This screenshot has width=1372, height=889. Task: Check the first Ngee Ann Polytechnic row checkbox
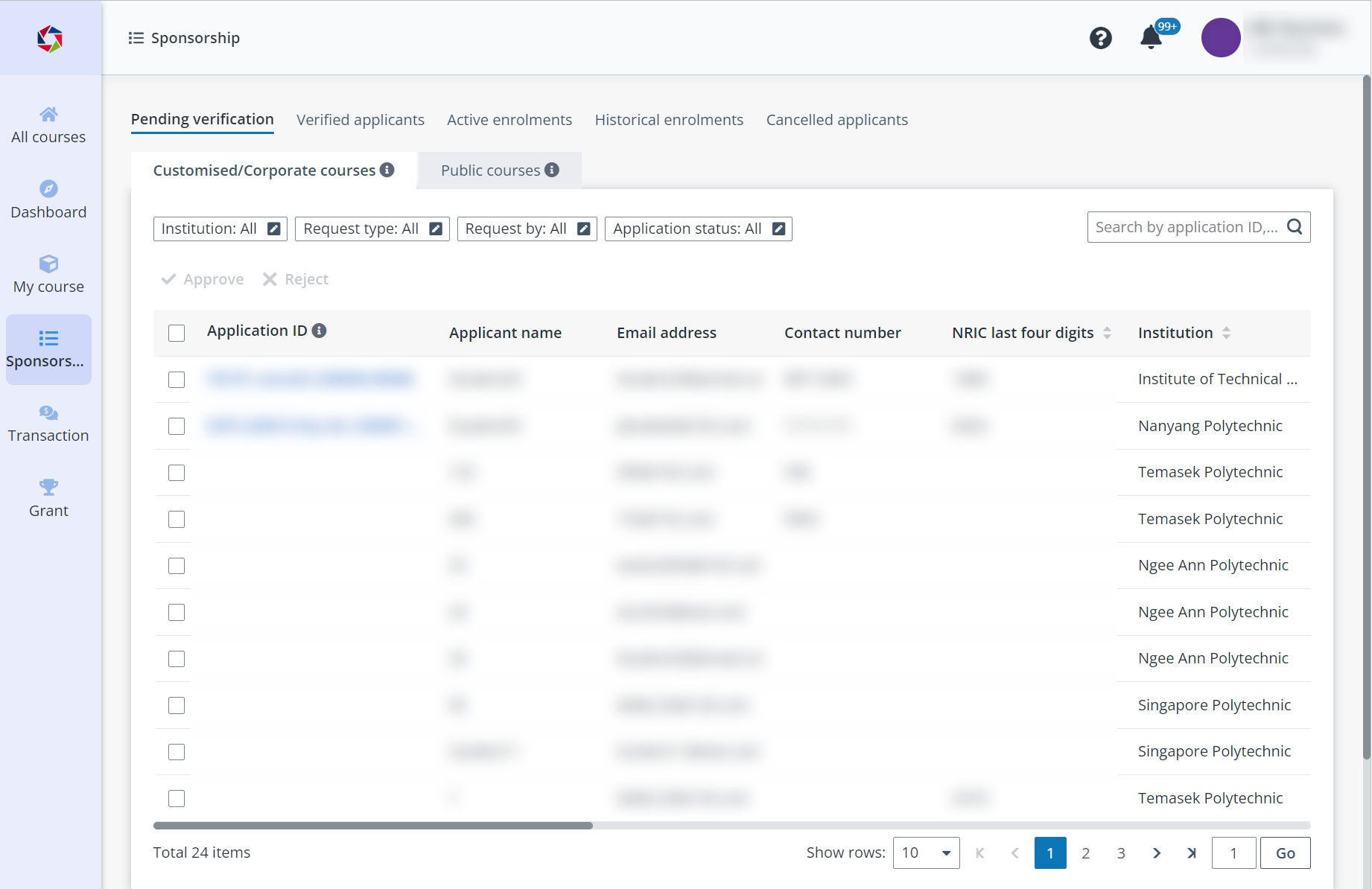point(177,566)
